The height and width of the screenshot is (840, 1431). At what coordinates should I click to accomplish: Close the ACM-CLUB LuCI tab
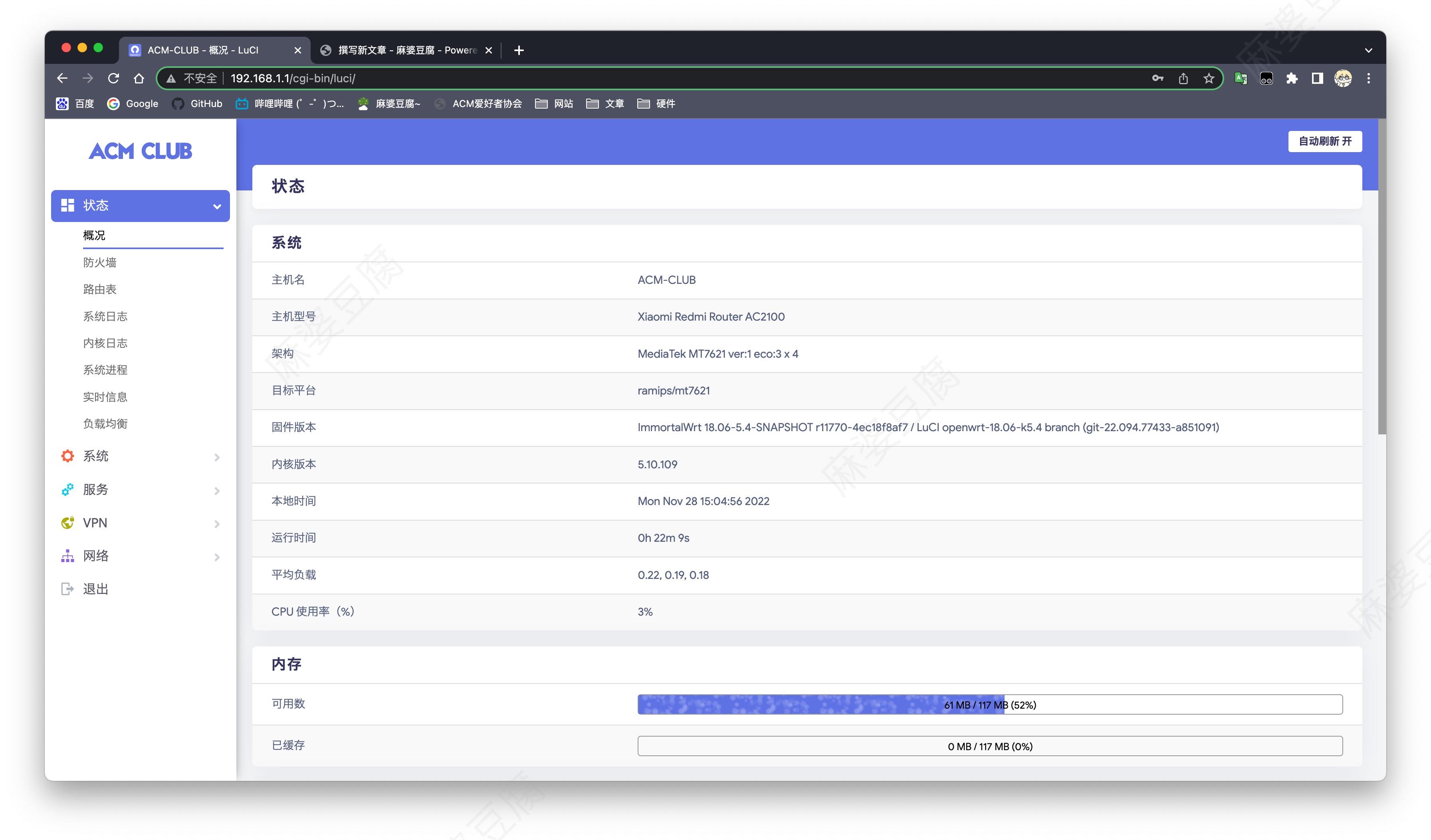point(297,51)
